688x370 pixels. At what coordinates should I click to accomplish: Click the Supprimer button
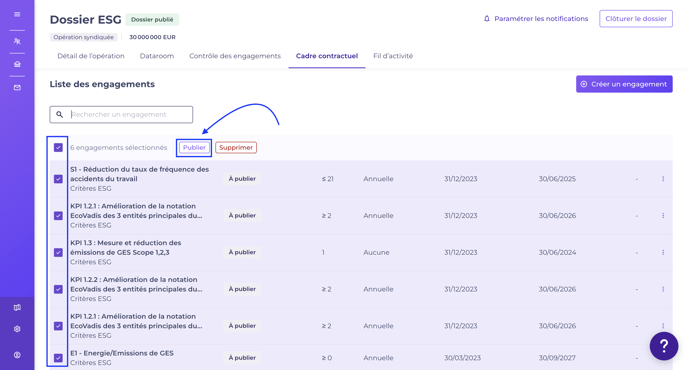coord(236,147)
